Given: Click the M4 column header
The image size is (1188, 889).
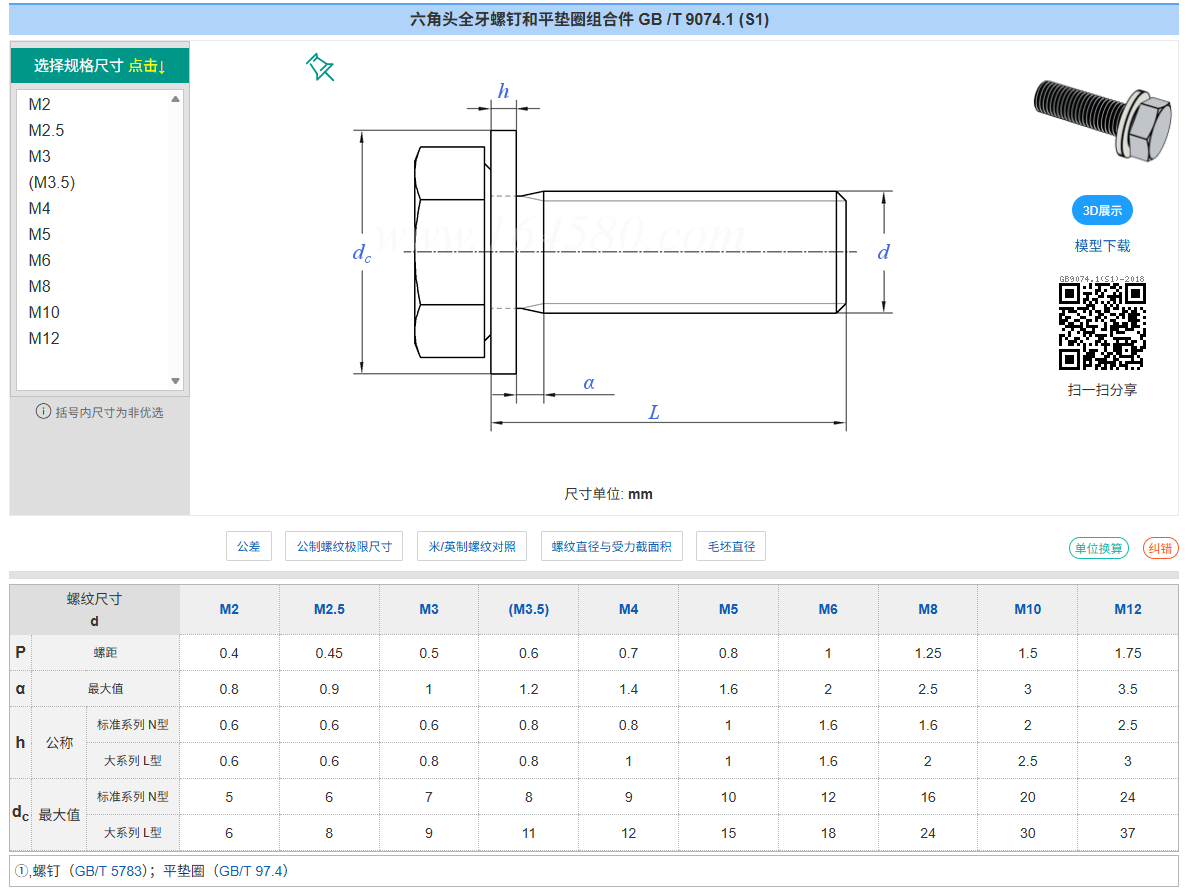Looking at the screenshot, I should click(x=628, y=609).
